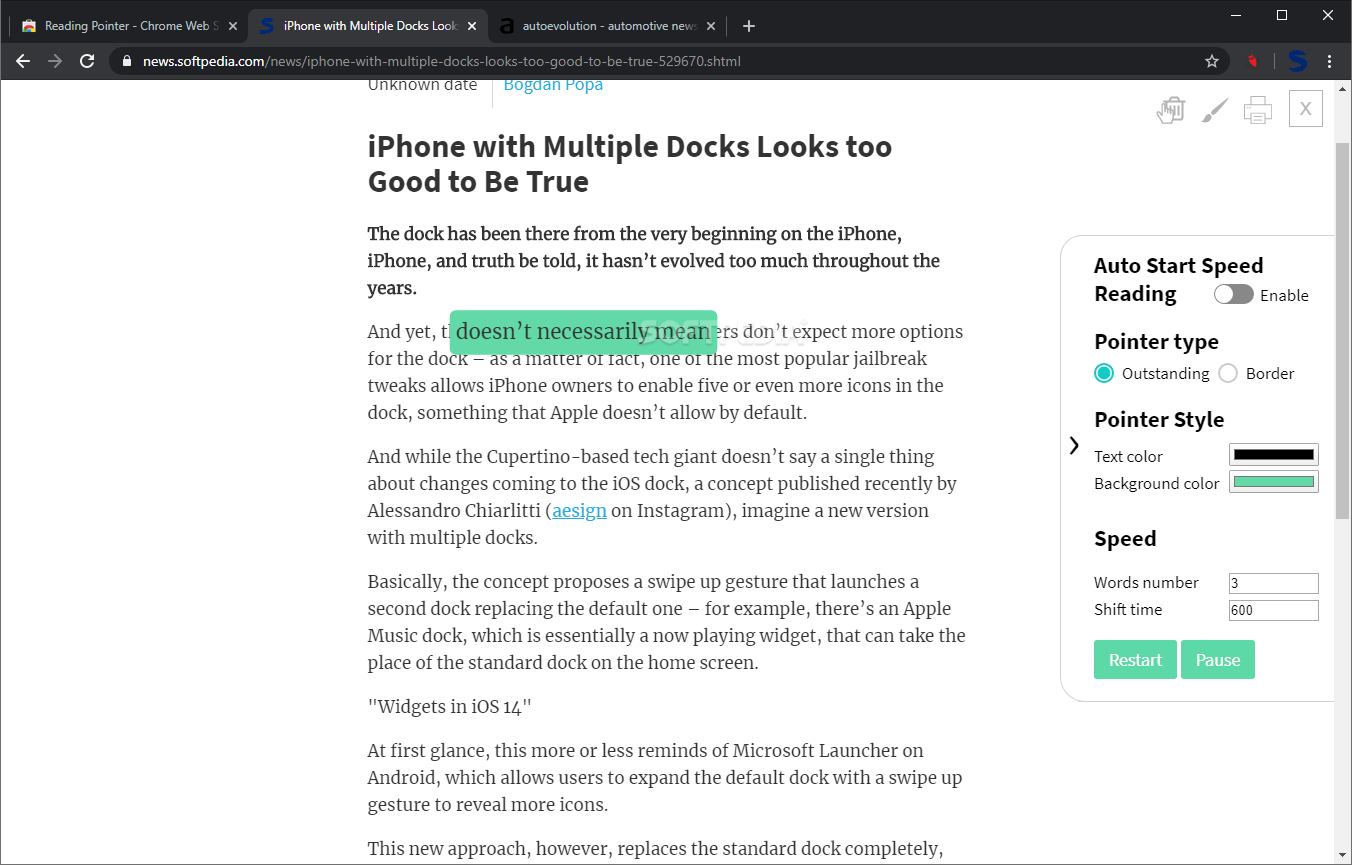This screenshot has width=1352, height=865.
Task: Close the iPhone with Multiple Docks tab
Action: click(471, 26)
